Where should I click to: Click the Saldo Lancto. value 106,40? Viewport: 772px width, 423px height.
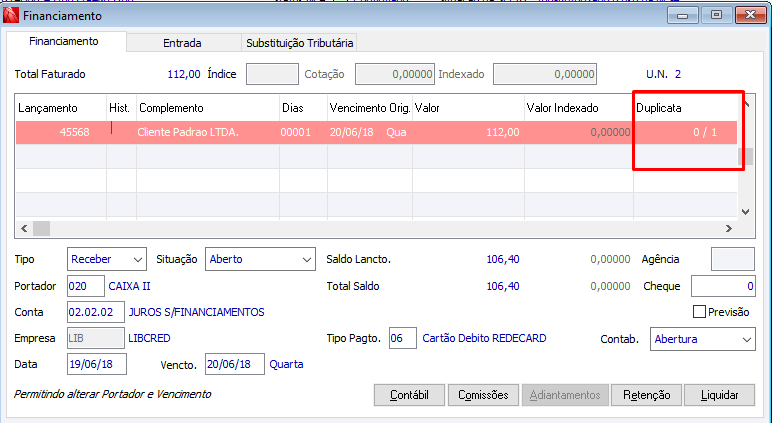[x=503, y=259]
